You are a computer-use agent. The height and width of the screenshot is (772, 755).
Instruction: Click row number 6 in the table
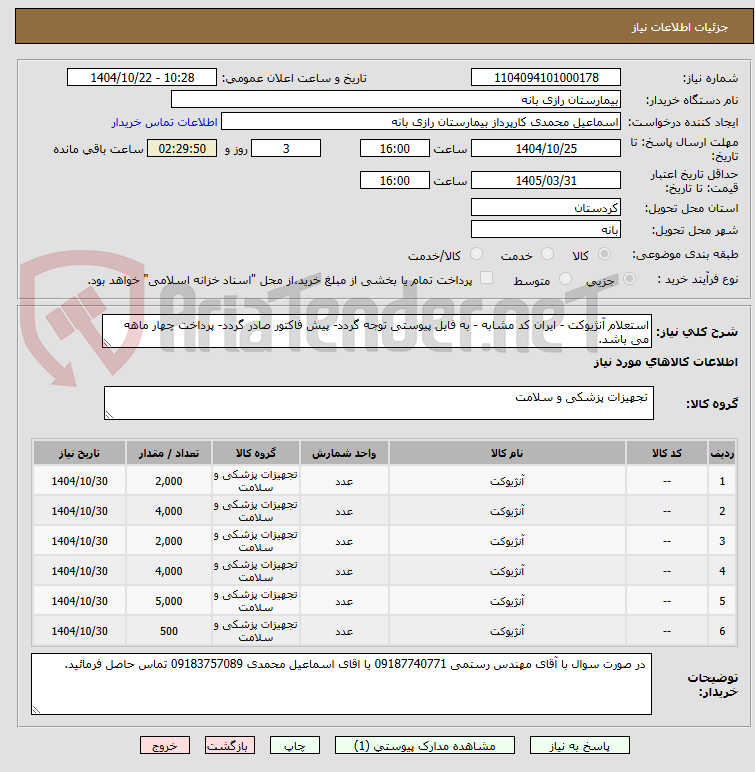point(722,631)
